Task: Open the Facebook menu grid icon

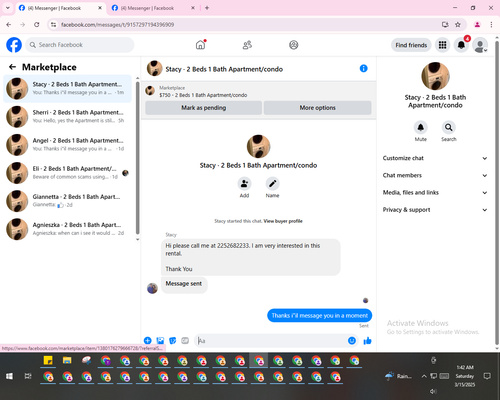Action: pos(442,45)
